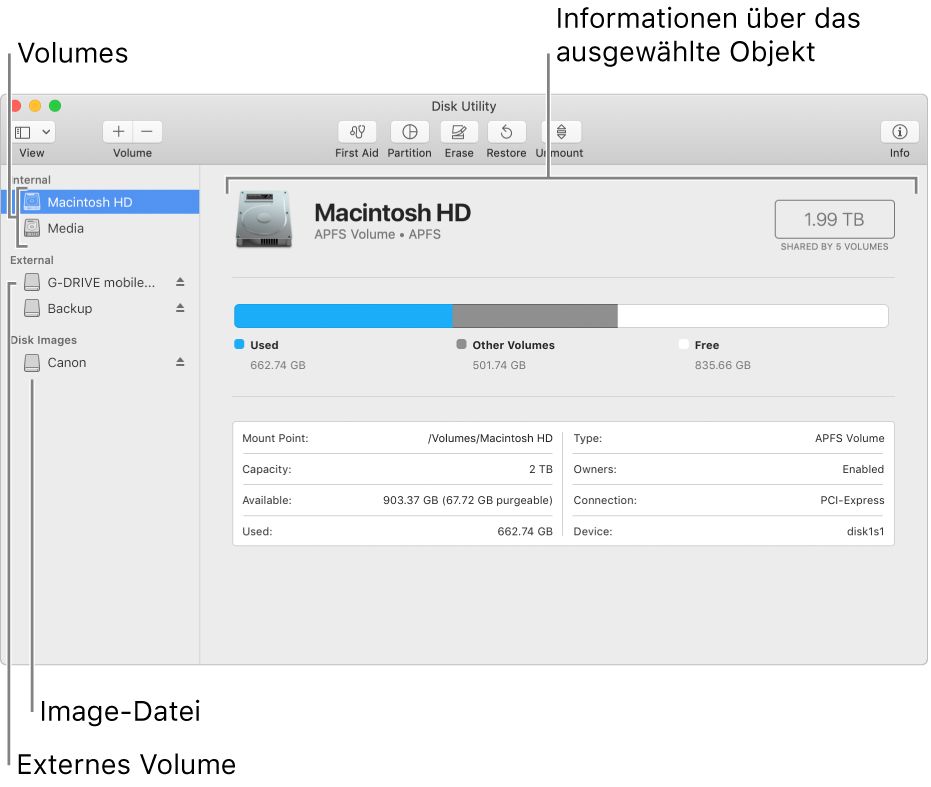
Task: Click Shared by 5 Volumes label
Action: point(834,246)
